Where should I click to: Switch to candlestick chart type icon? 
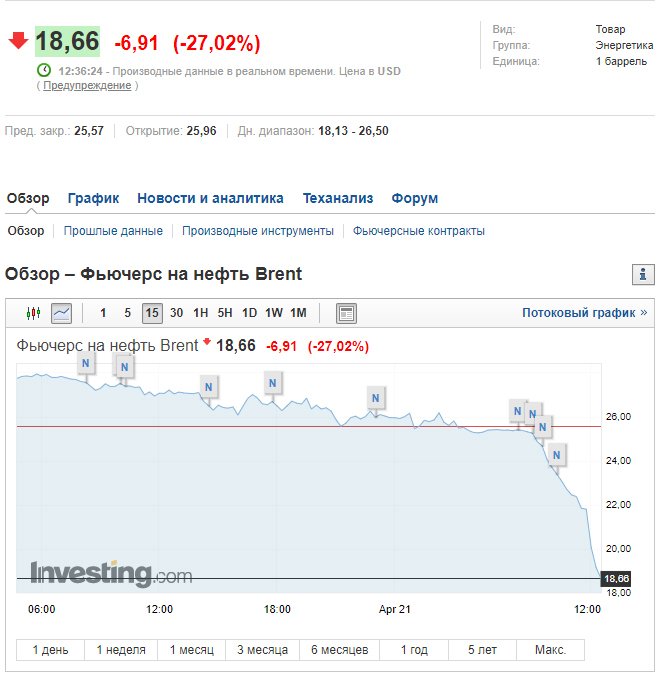[34, 313]
